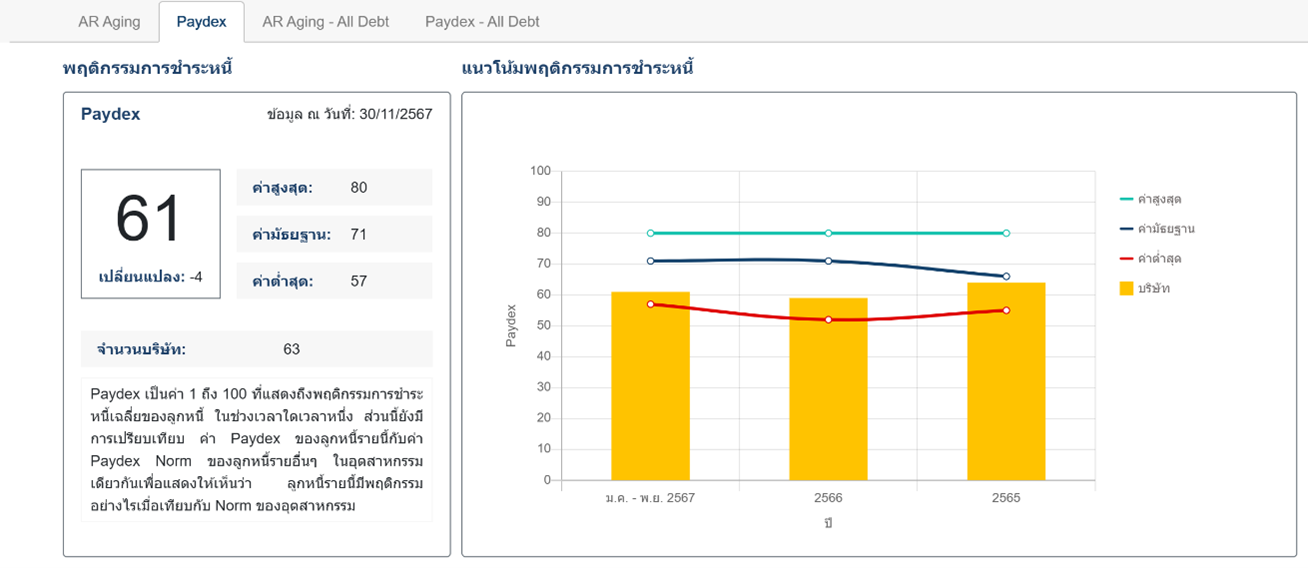The width and height of the screenshot is (1308, 568).
Task: Click the จำนวนบริษัท 63 row
Action: pos(257,349)
